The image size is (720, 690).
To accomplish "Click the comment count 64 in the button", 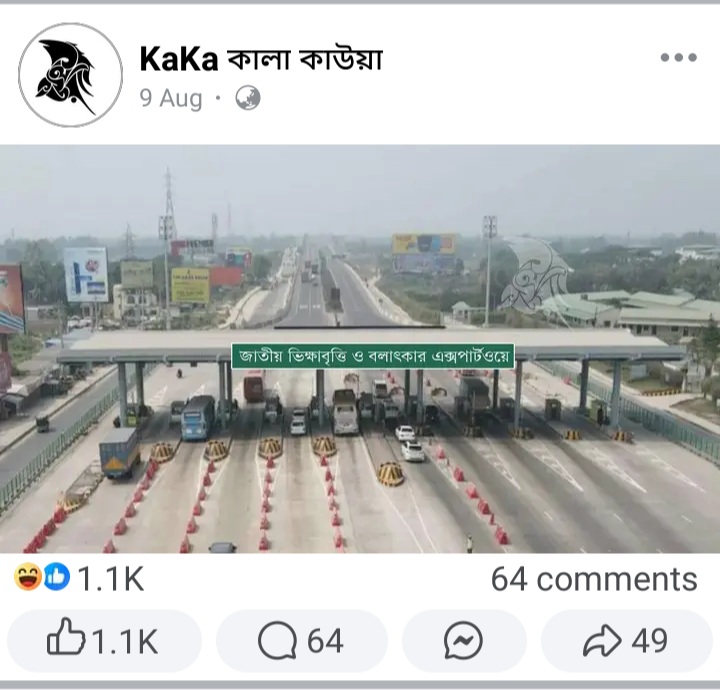I will pyautogui.click(x=325, y=641).
